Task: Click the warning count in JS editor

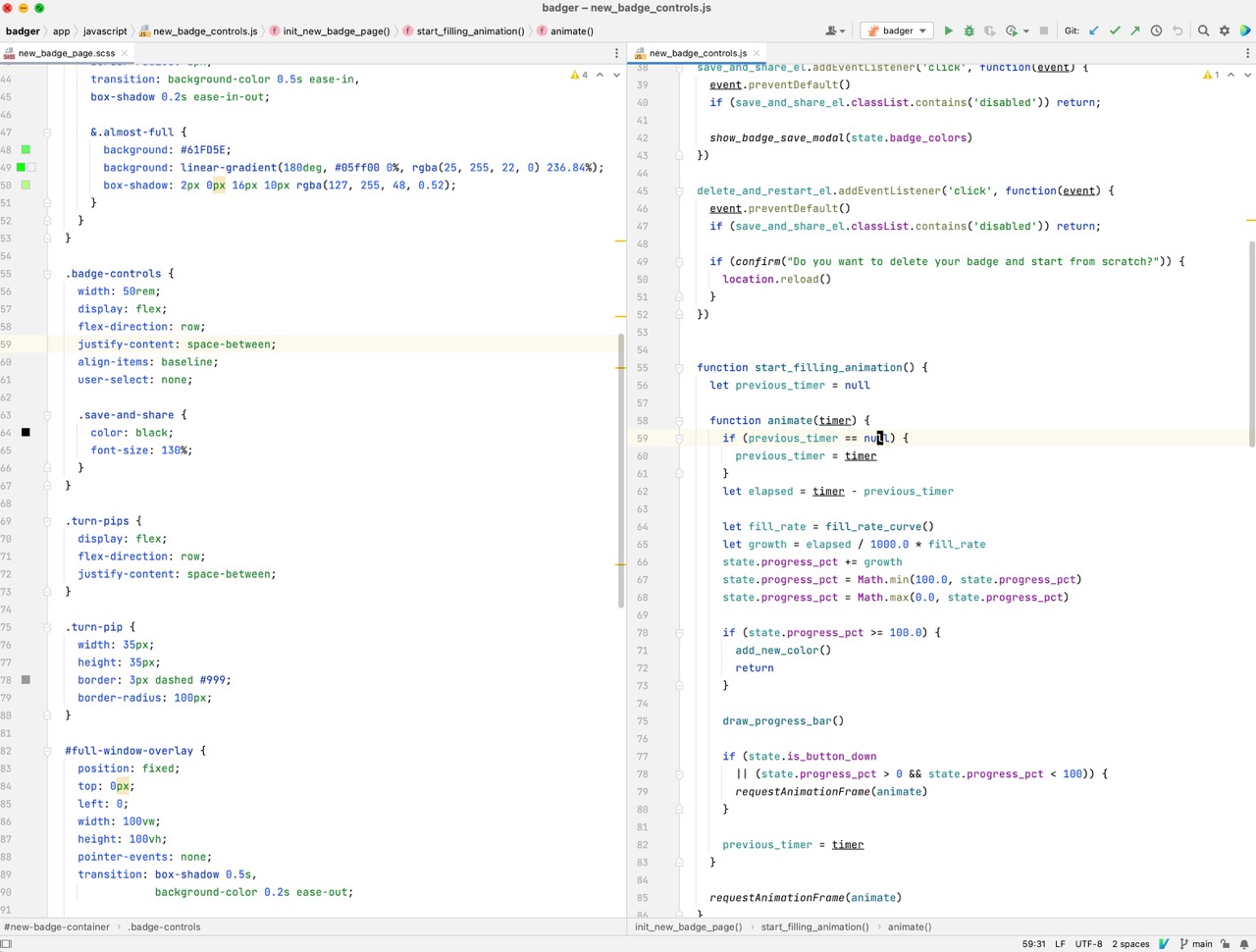Action: [1211, 75]
